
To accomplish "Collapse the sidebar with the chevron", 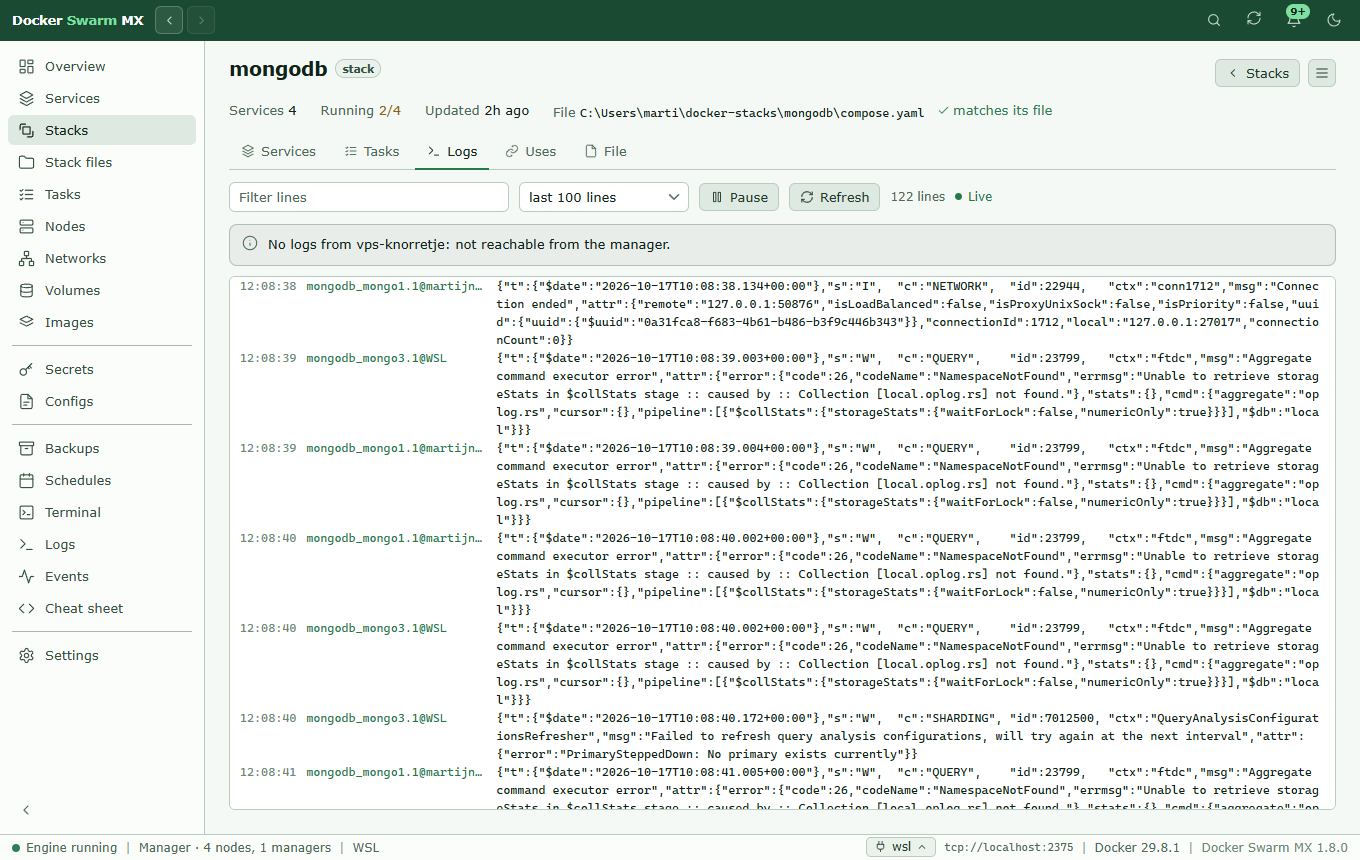I will (27, 810).
